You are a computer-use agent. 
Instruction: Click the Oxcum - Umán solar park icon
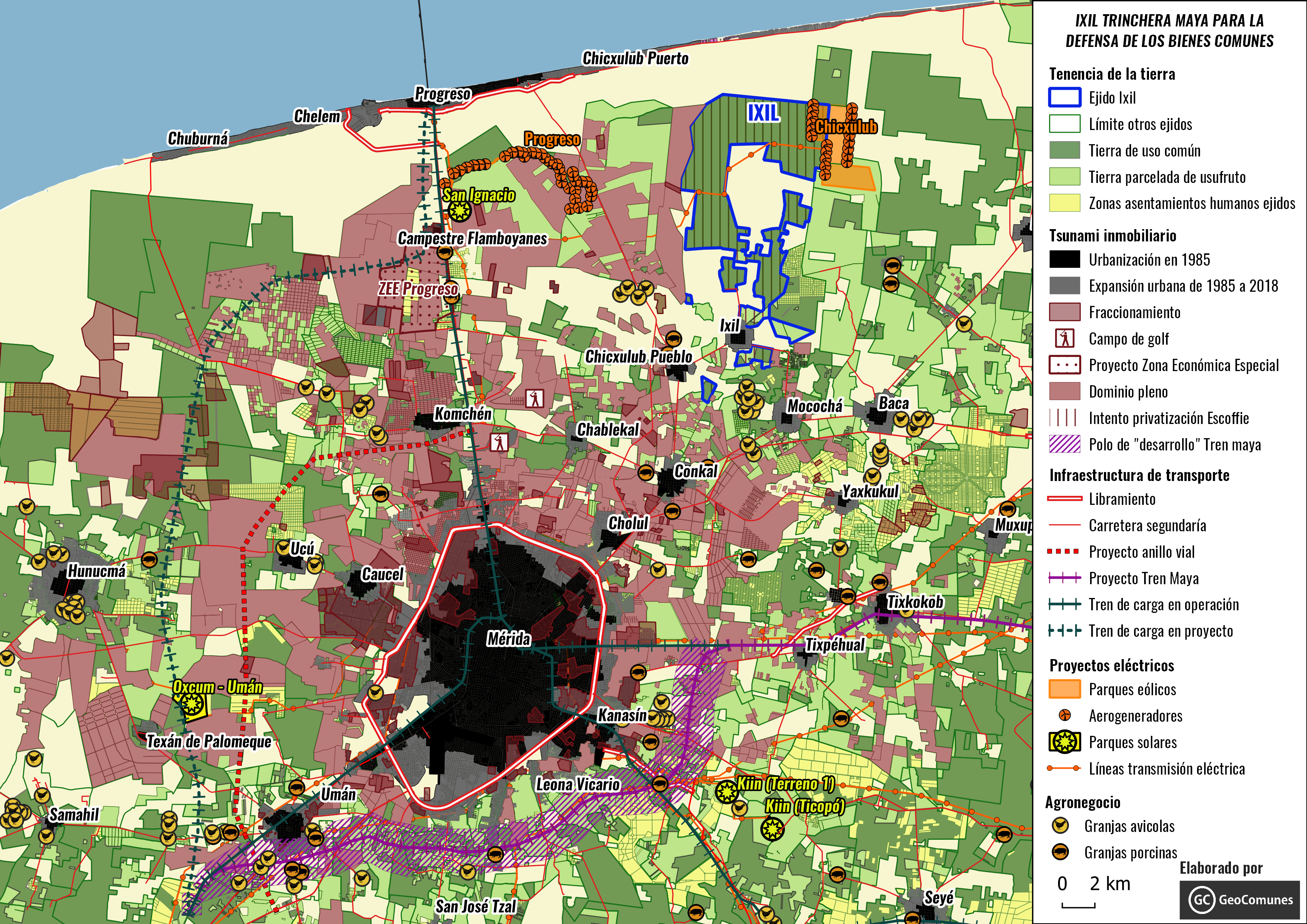tap(192, 705)
